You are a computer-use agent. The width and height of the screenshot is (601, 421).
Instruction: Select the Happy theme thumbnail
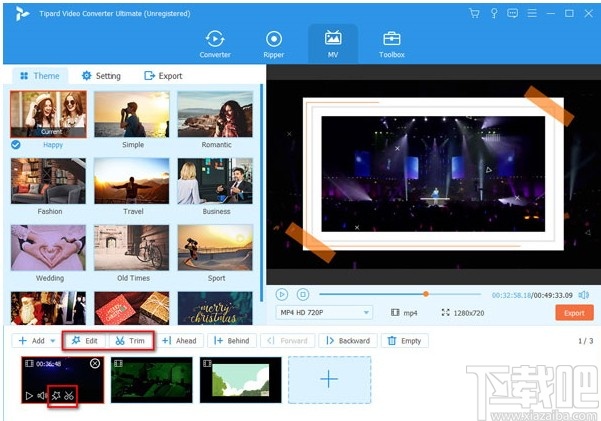(48, 114)
